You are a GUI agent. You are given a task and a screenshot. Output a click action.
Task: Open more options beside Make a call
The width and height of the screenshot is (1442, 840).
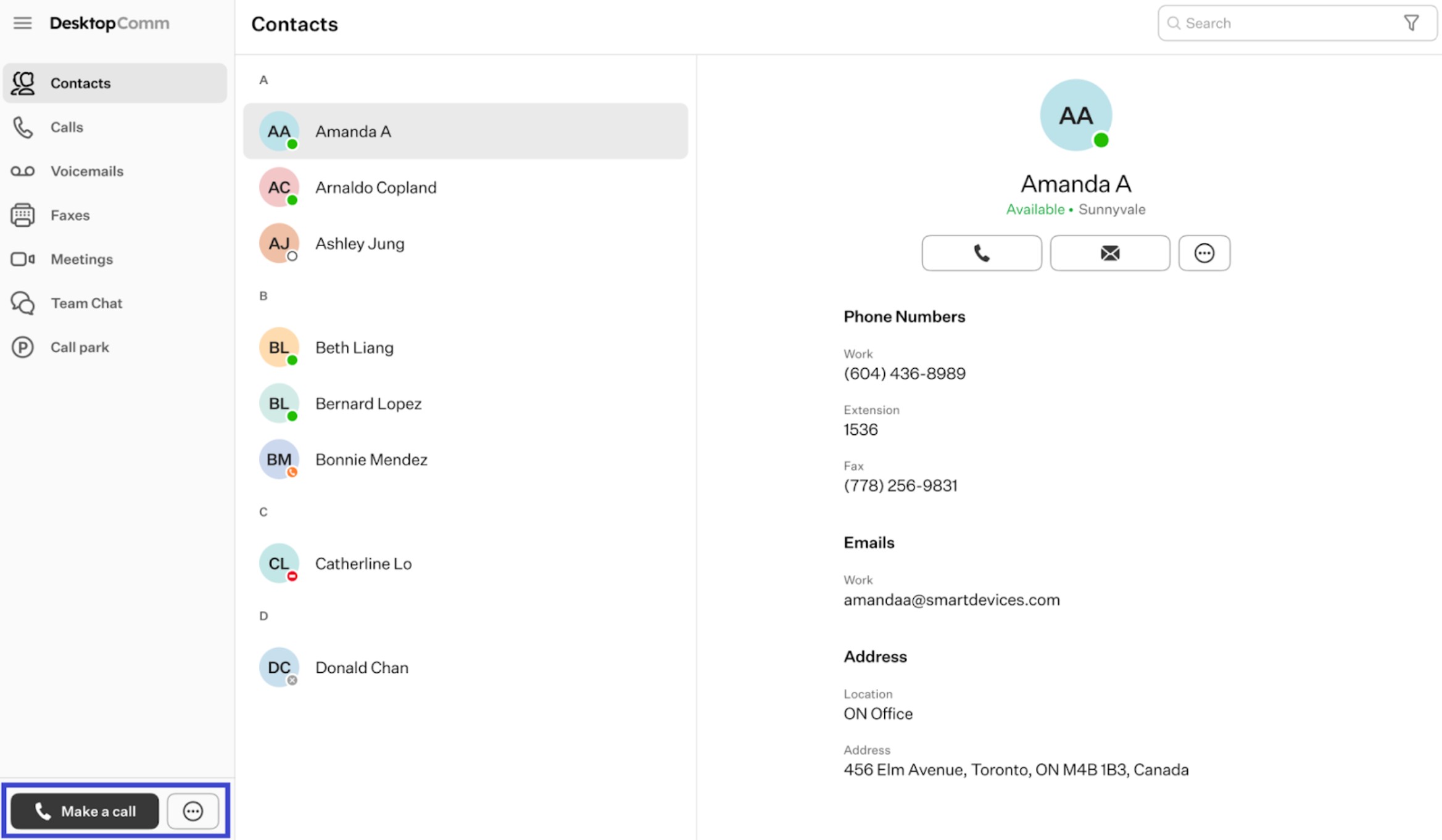193,811
